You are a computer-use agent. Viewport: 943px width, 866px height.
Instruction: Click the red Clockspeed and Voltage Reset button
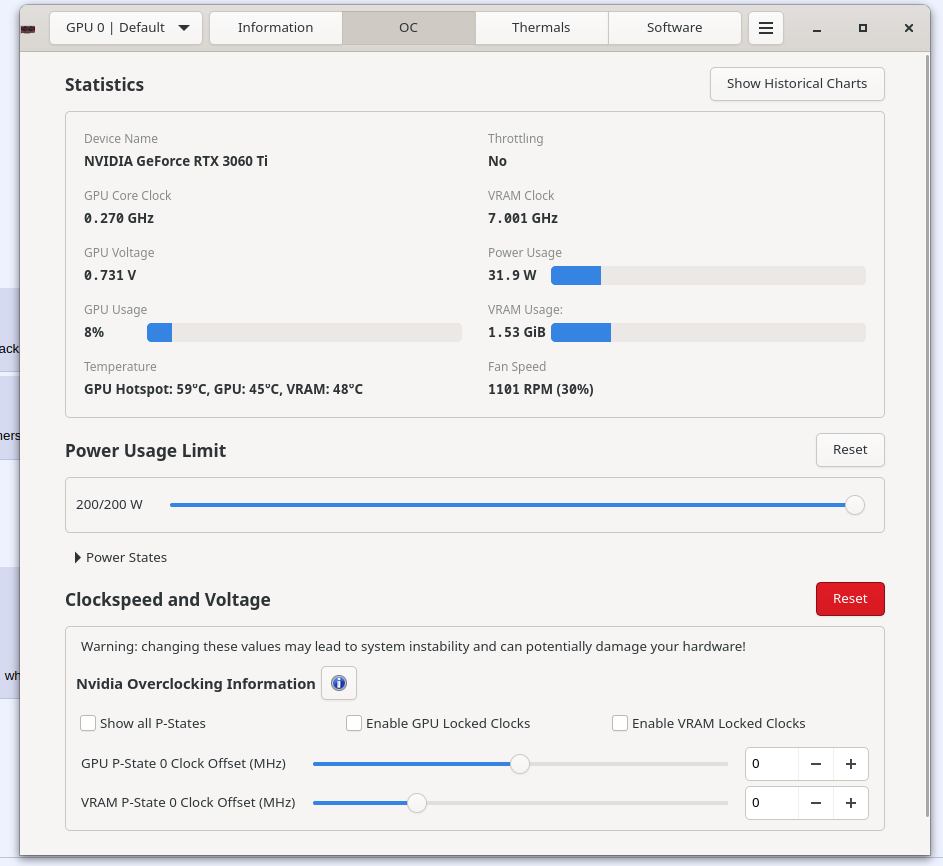click(x=850, y=599)
